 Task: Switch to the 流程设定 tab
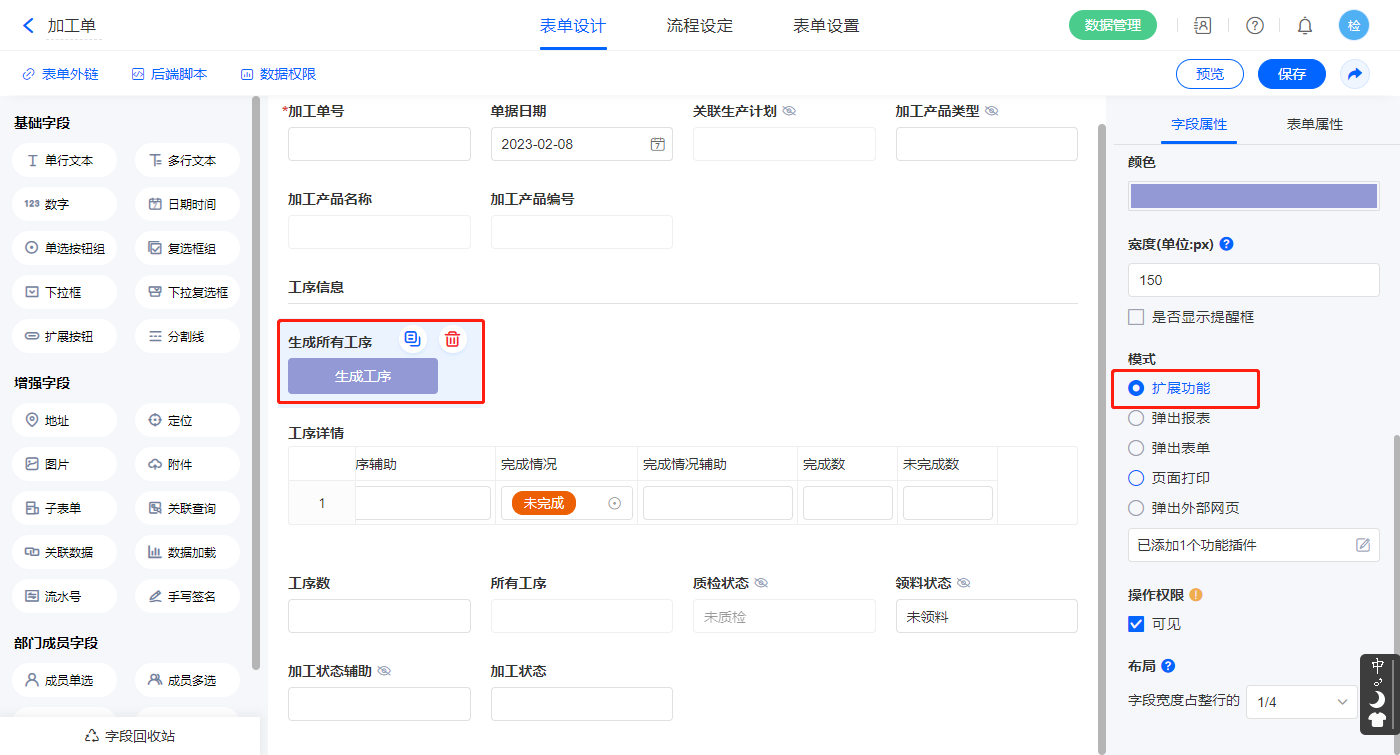699,26
